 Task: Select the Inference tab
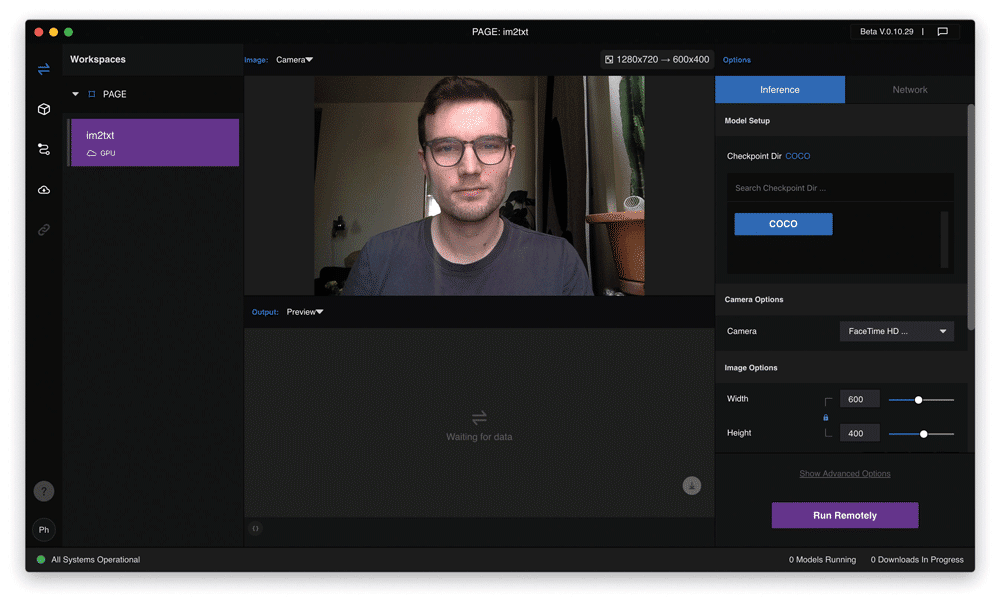click(779, 90)
